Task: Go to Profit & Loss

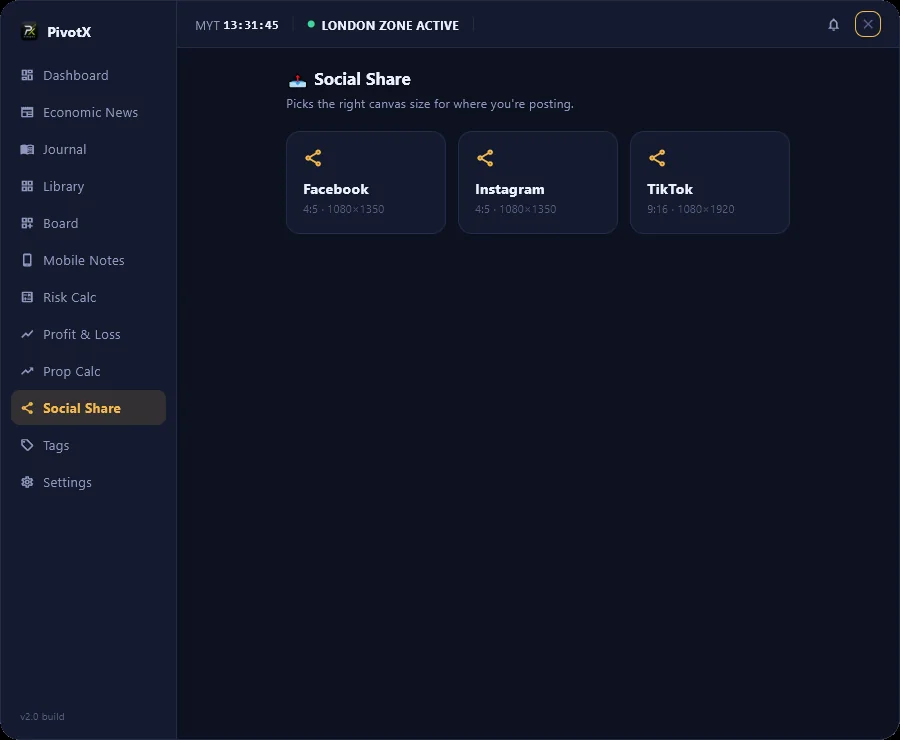Action: click(x=88, y=334)
